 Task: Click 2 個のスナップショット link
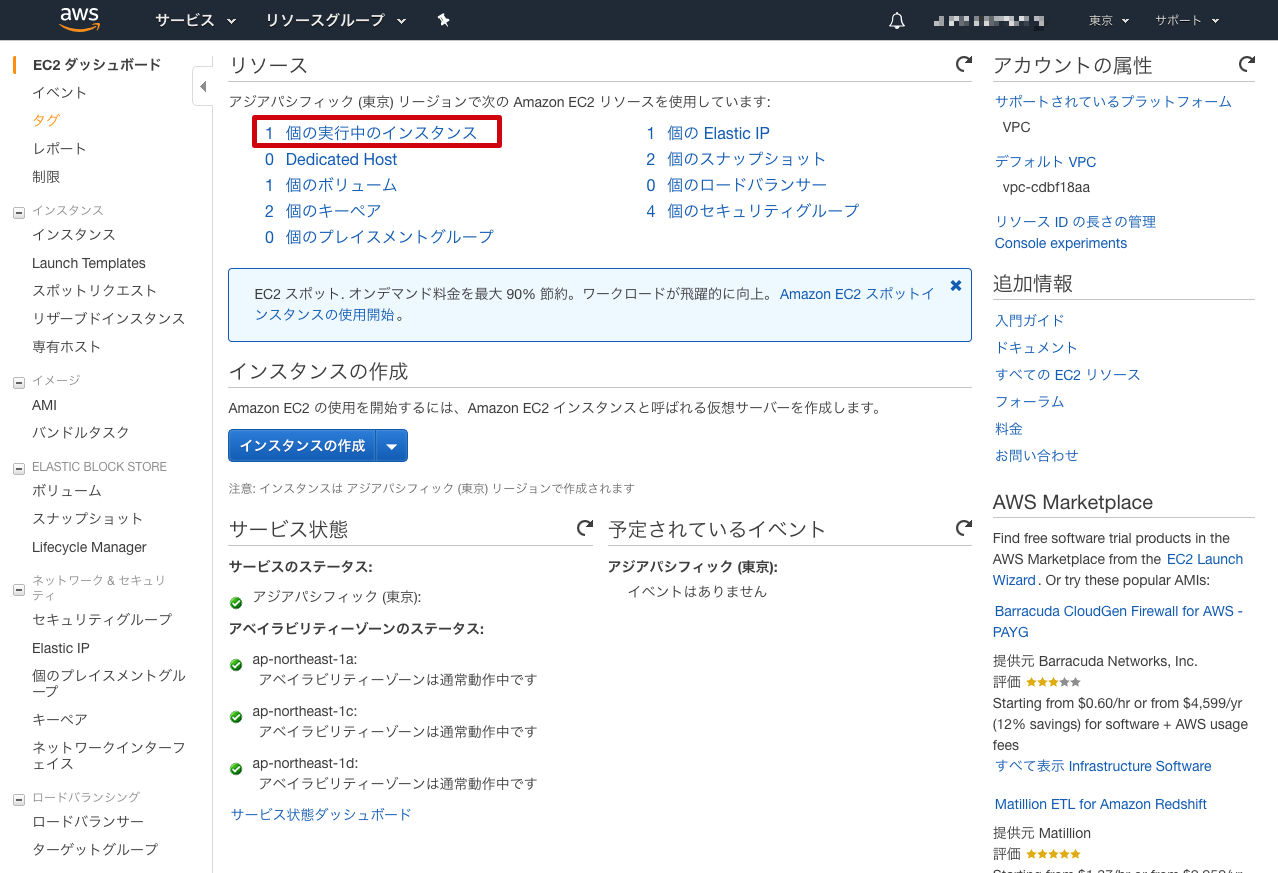pos(736,159)
